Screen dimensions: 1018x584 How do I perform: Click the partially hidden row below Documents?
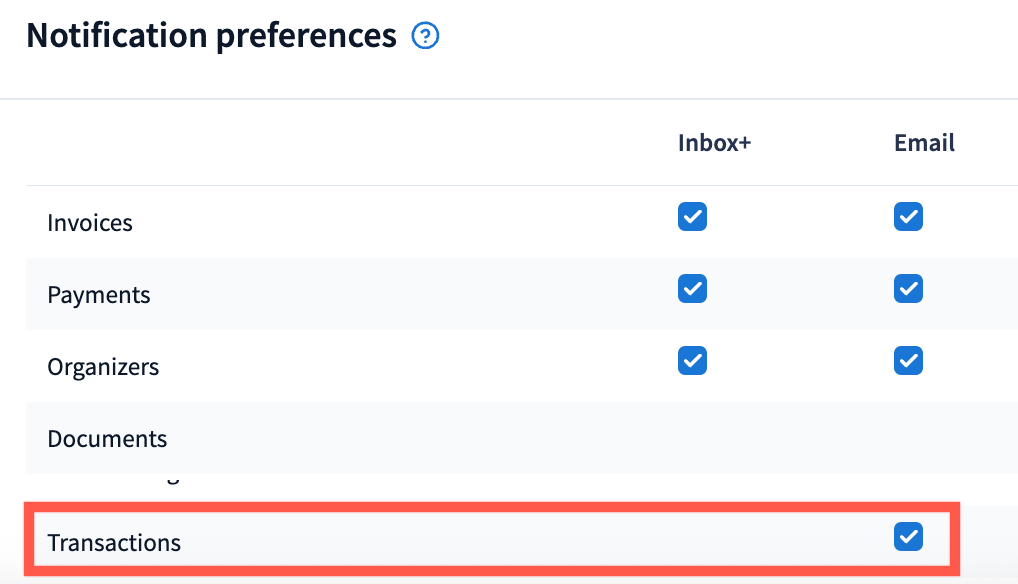click(x=150, y=480)
